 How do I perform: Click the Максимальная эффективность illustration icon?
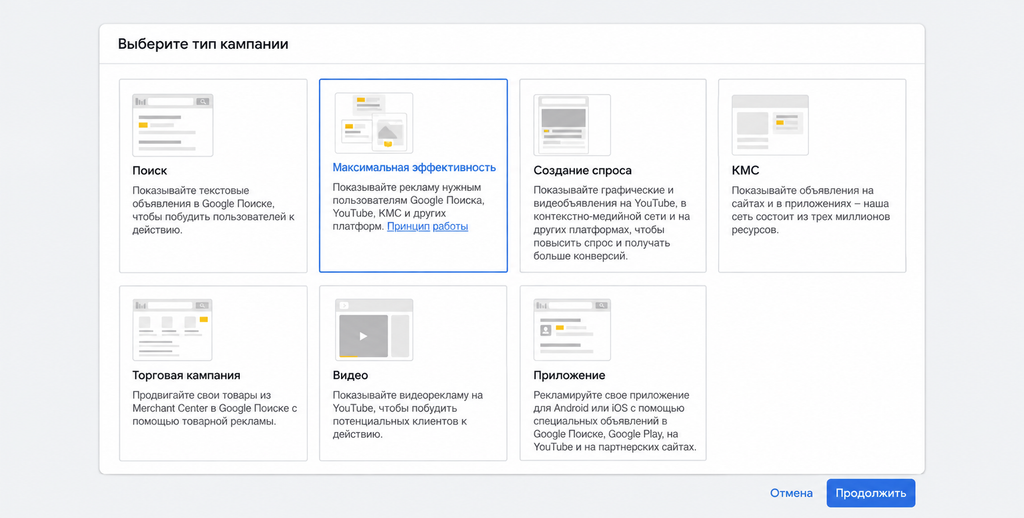pyautogui.click(x=374, y=123)
